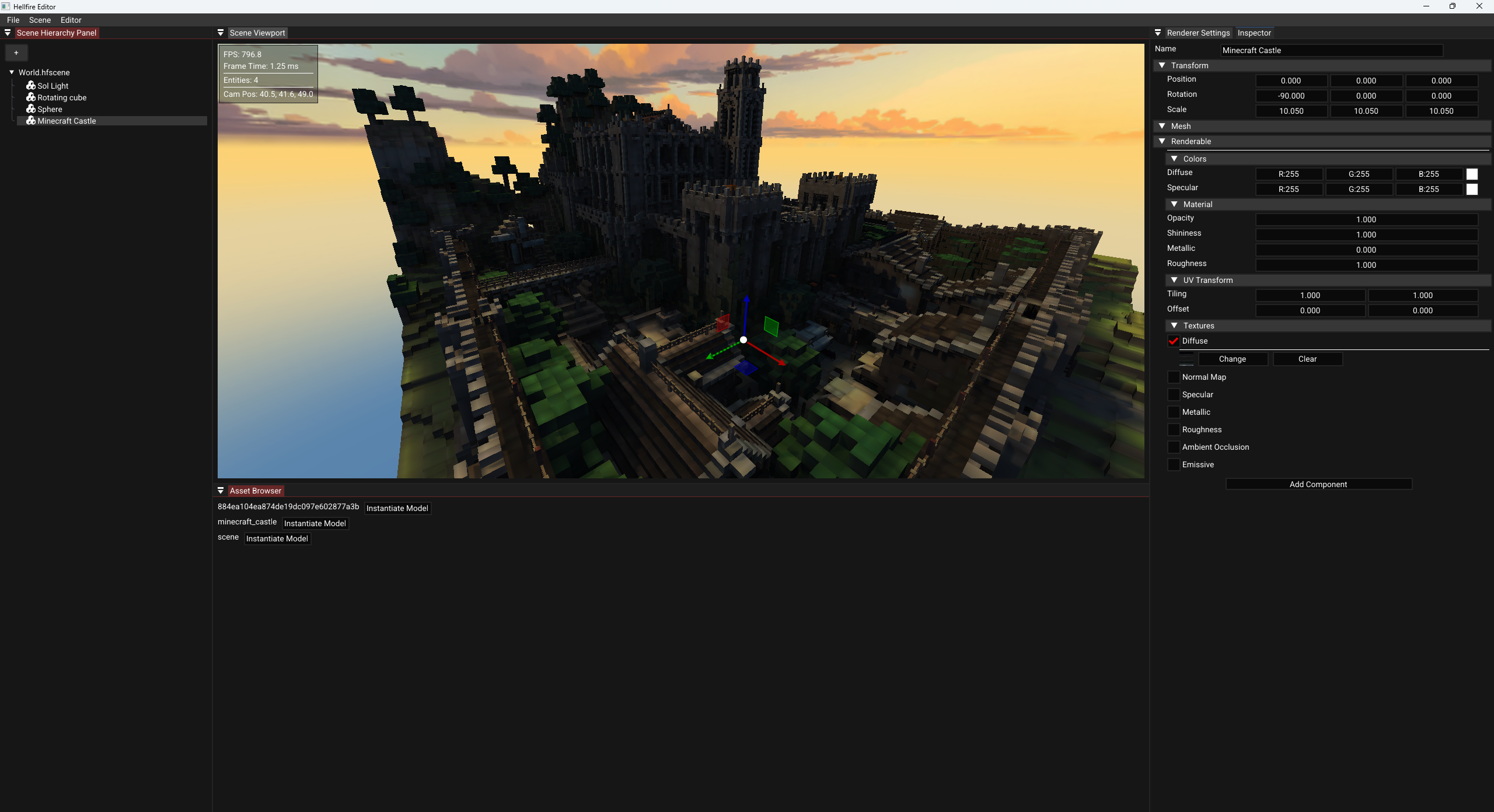The height and width of the screenshot is (812, 1494).
Task: Click the Minecraft Castle entity icon
Action: point(31,120)
